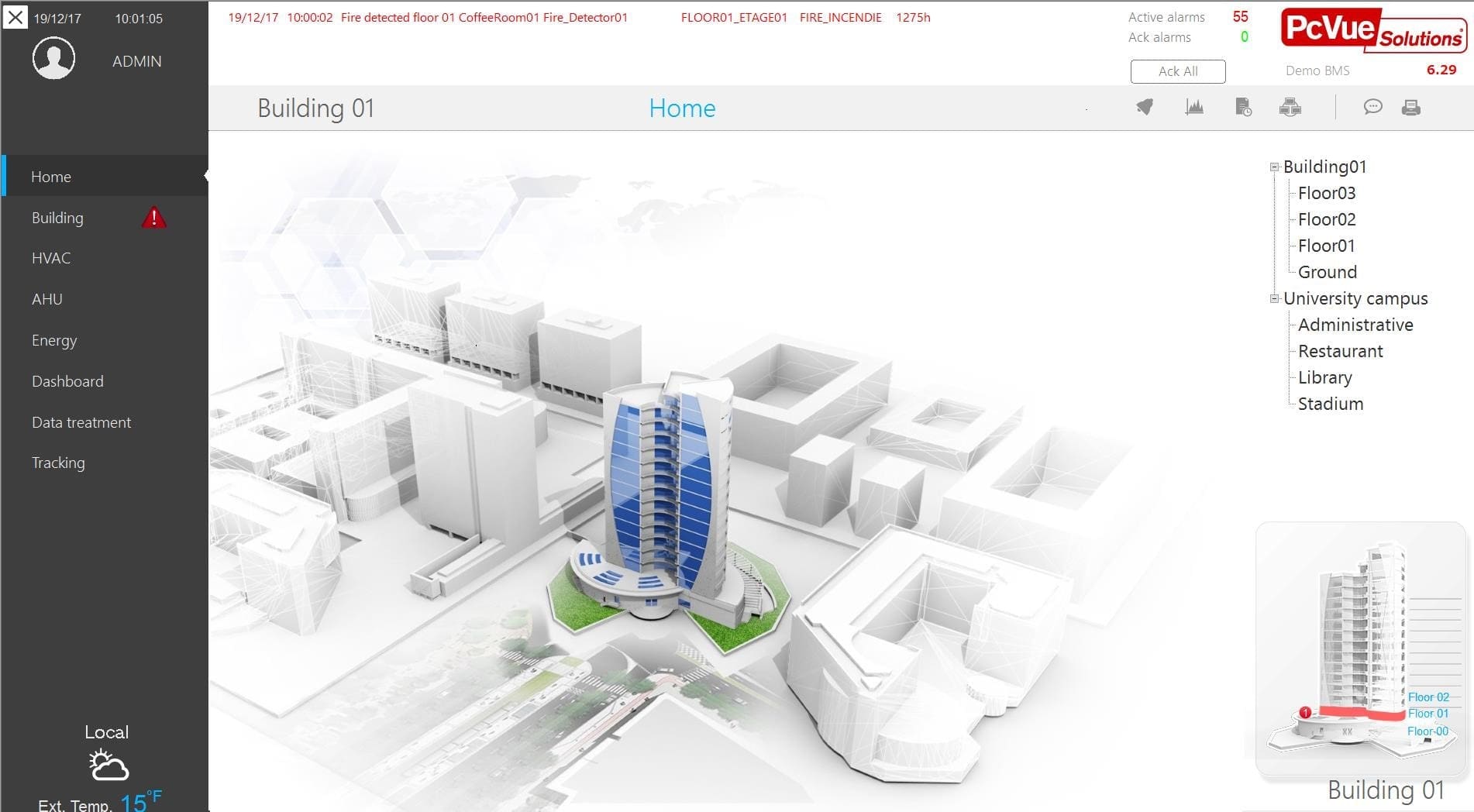1474x812 pixels.
Task: Select Data treatment in the sidebar
Action: (x=81, y=422)
